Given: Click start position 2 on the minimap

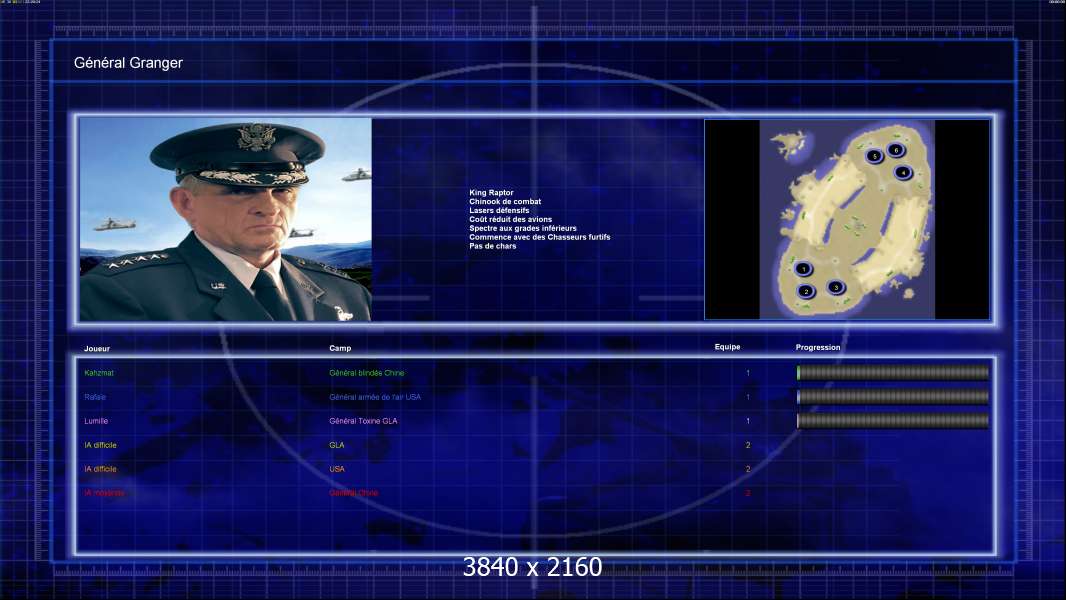Looking at the screenshot, I should point(806,292).
